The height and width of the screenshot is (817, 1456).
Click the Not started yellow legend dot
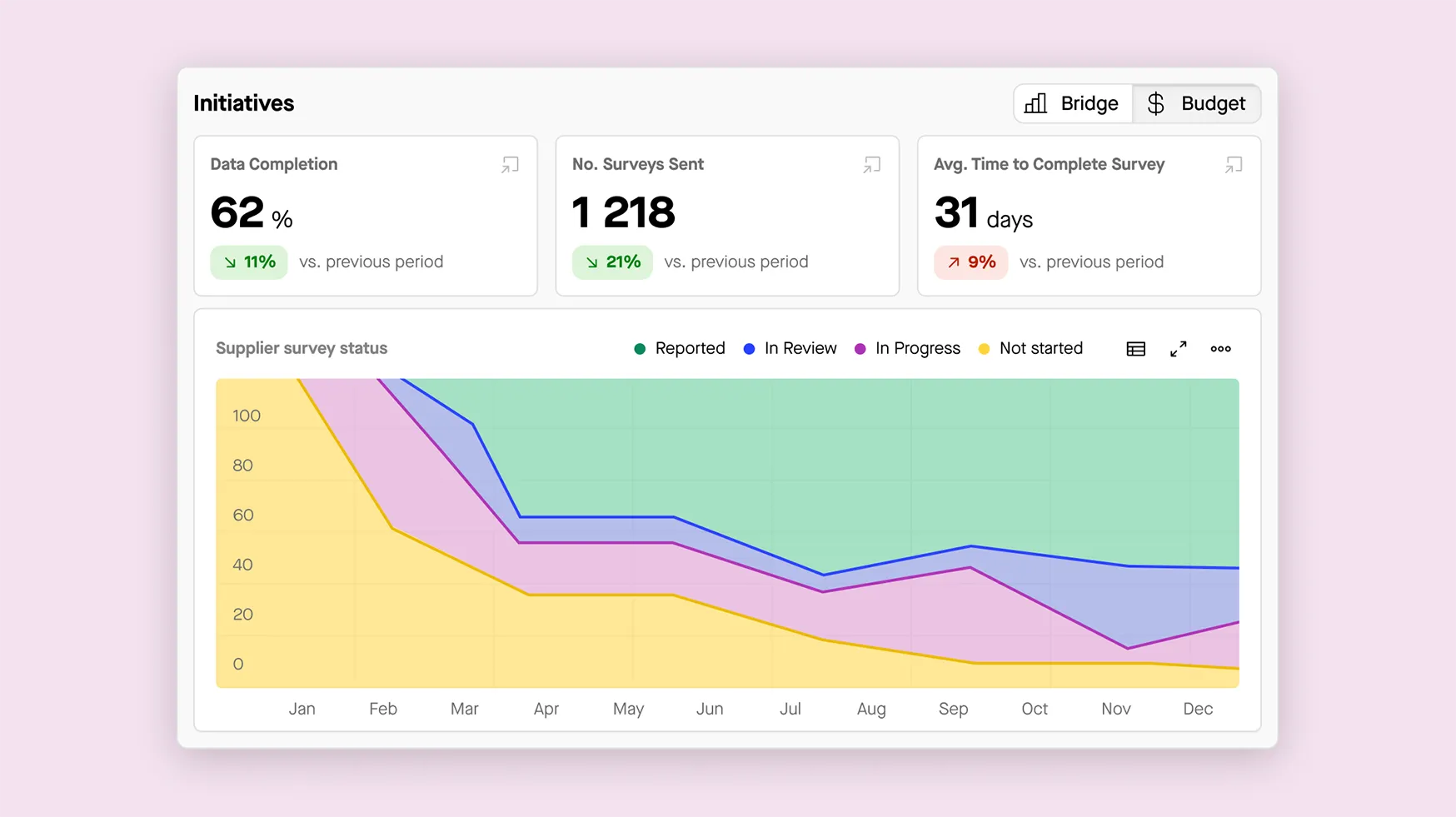click(x=984, y=349)
